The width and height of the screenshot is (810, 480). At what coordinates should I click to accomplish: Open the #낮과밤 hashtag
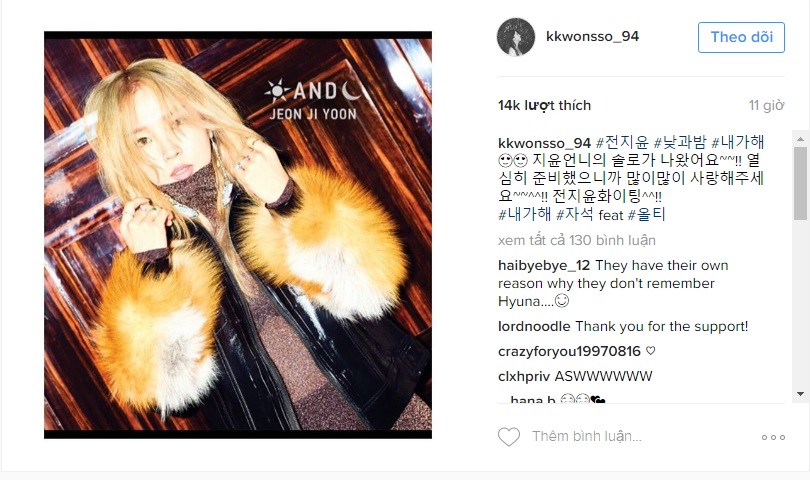[x=680, y=142]
